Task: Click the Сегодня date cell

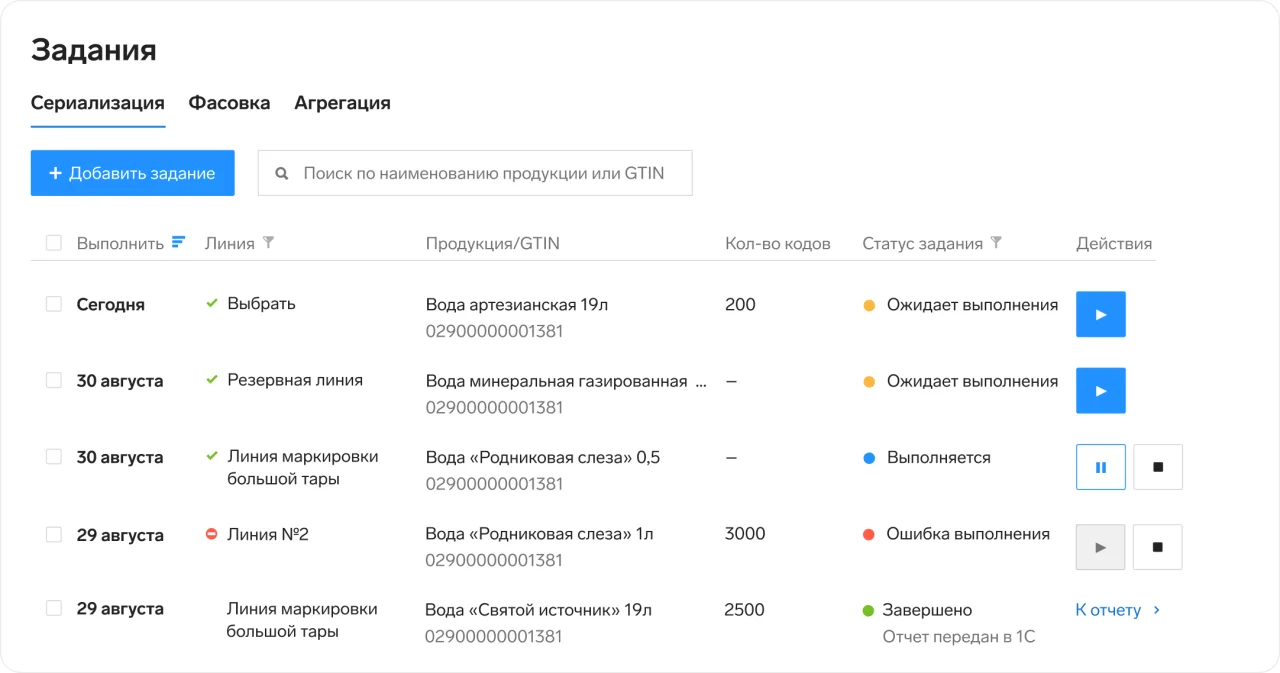Action: [111, 305]
